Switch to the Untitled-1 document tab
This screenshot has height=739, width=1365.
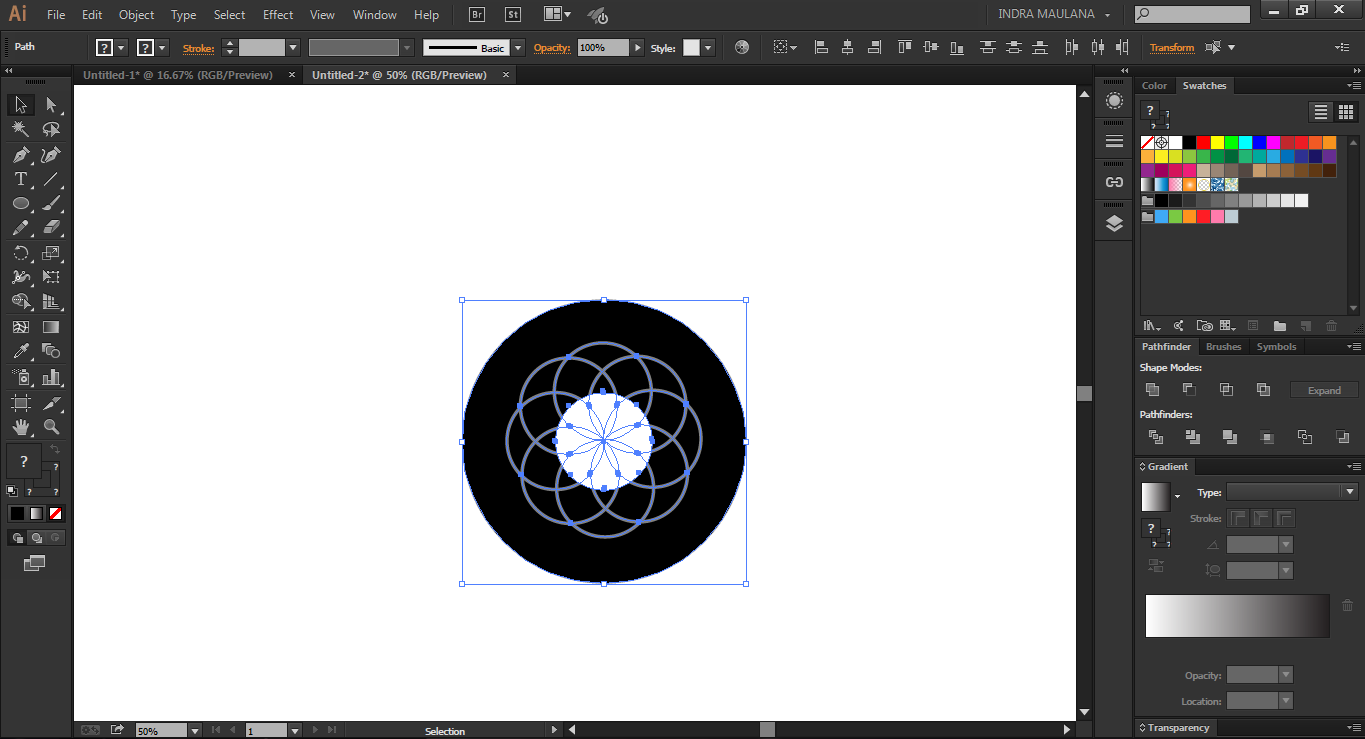[178, 75]
